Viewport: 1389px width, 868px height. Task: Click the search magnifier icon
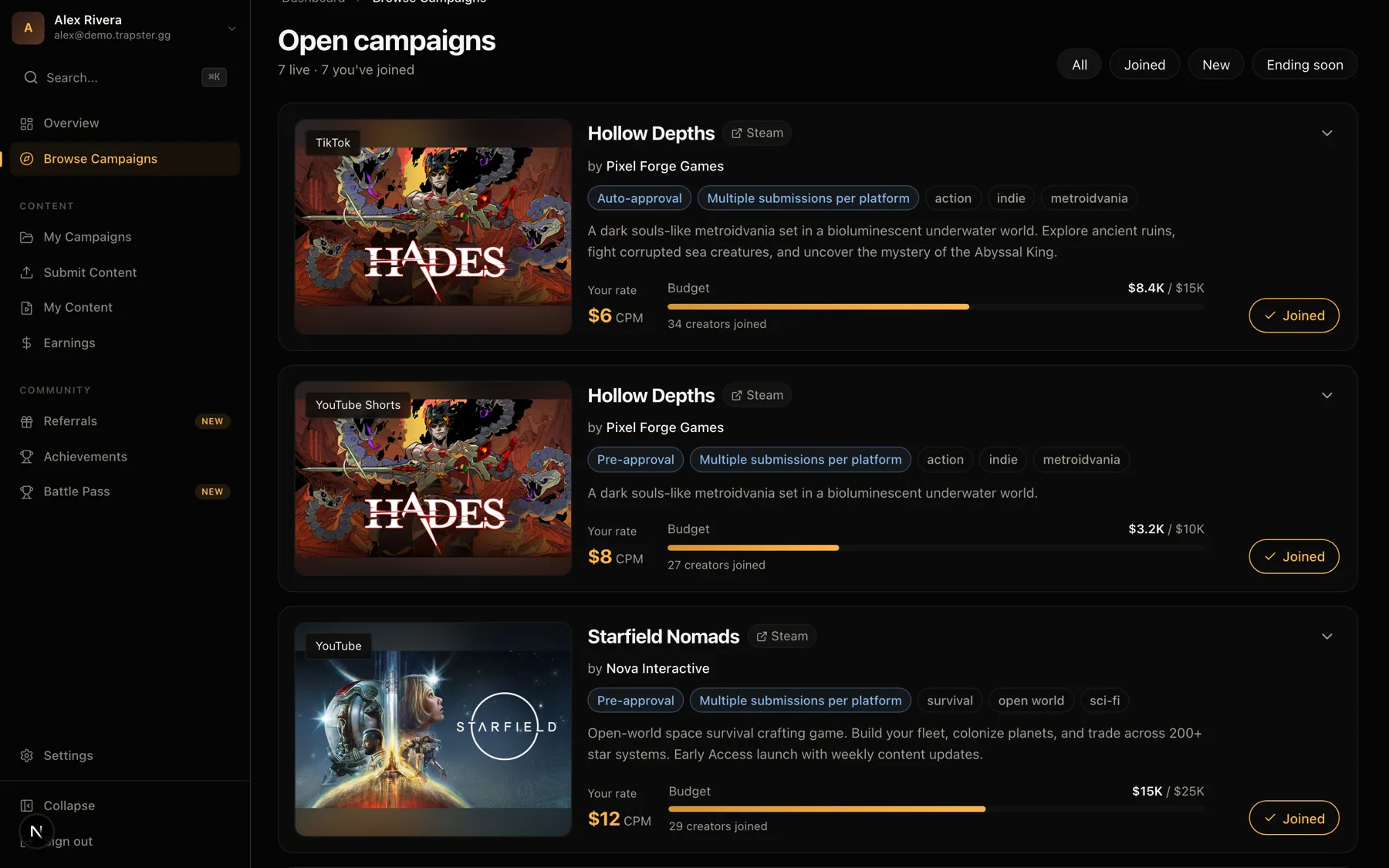[31, 77]
